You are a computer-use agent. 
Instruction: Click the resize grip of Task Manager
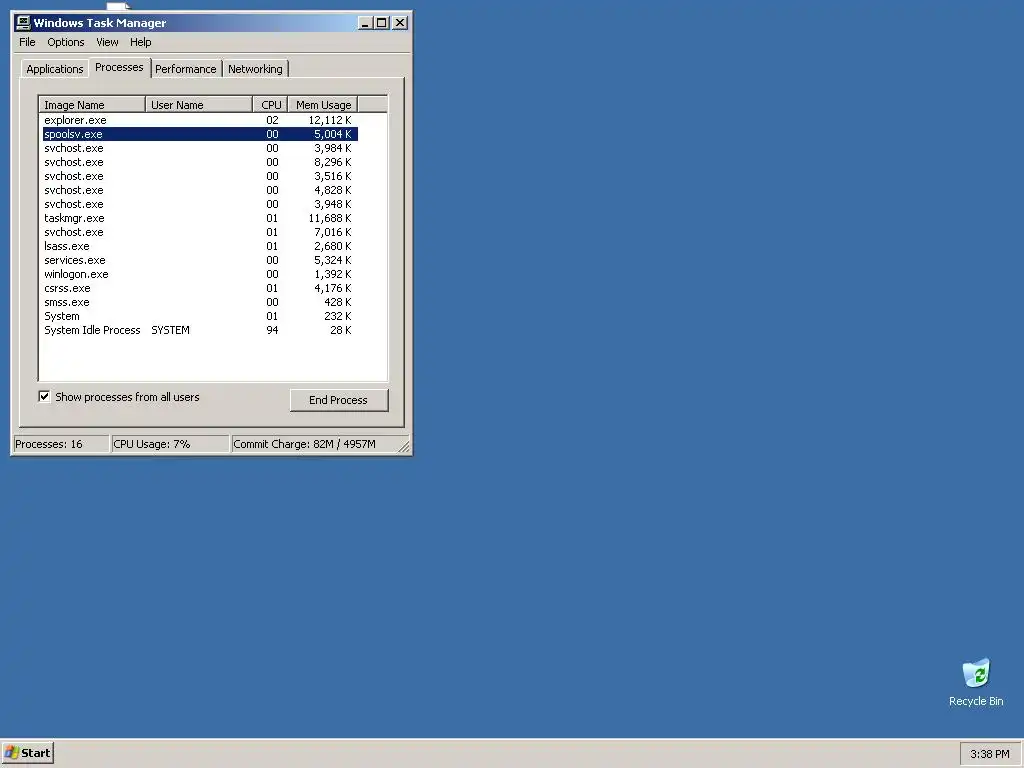coord(404,447)
